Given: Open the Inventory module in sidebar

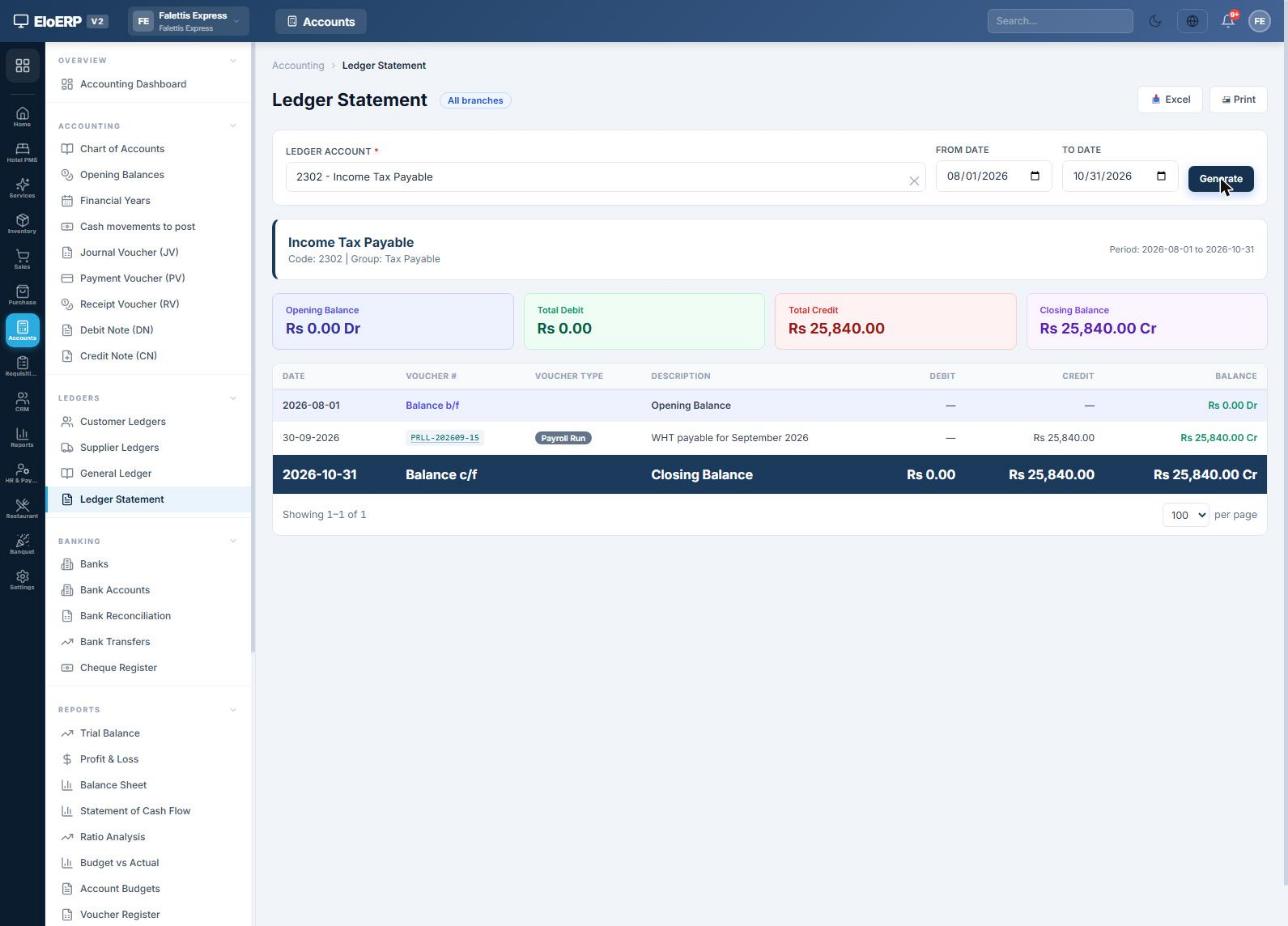Looking at the screenshot, I should pos(22,223).
